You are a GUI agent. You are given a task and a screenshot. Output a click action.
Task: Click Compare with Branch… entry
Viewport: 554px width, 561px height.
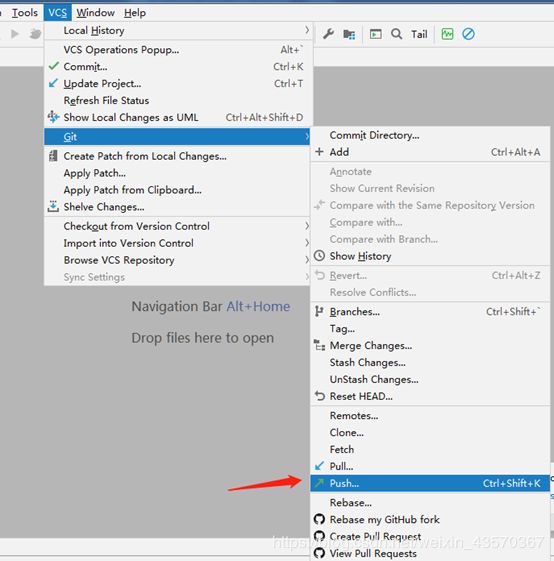pyautogui.click(x=430, y=239)
